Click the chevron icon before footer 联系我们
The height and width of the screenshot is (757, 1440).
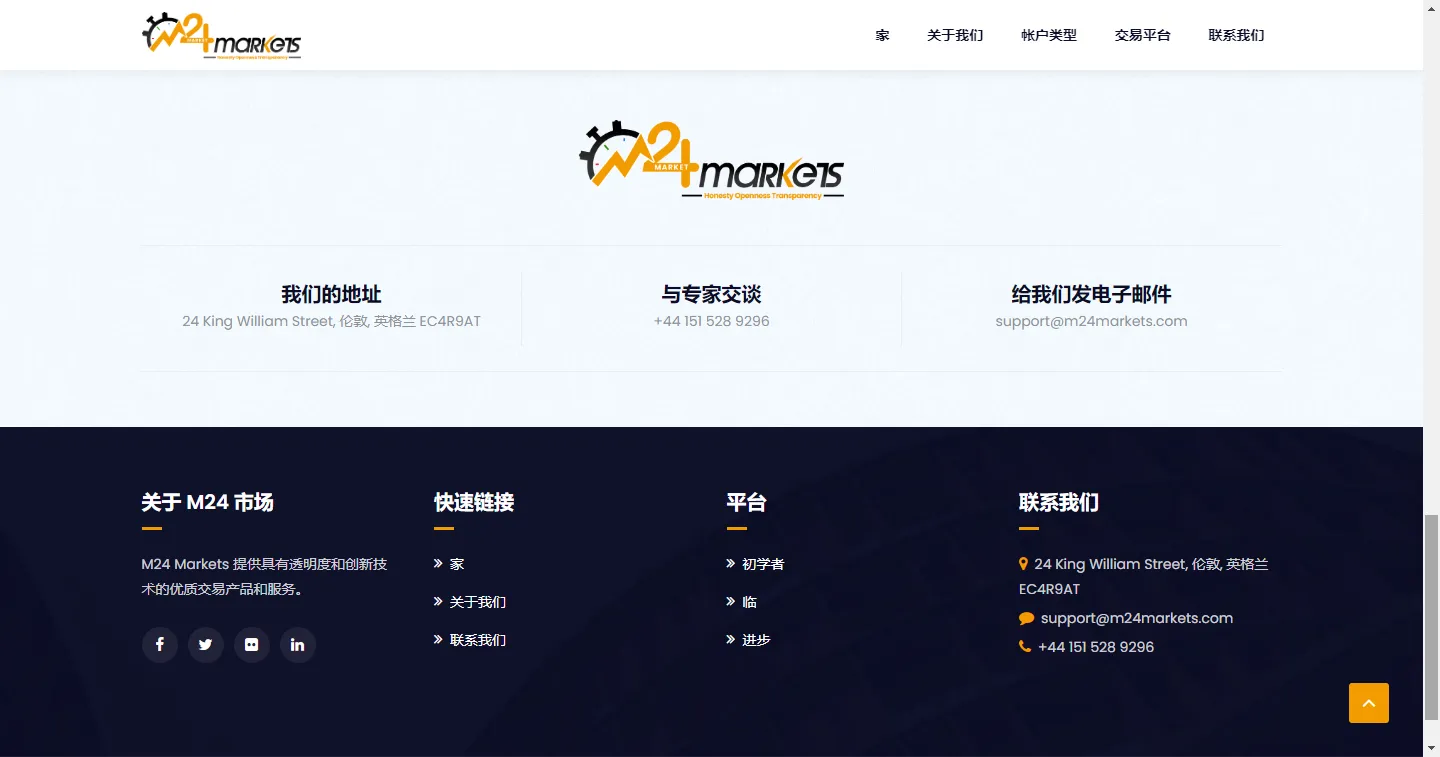pos(438,640)
